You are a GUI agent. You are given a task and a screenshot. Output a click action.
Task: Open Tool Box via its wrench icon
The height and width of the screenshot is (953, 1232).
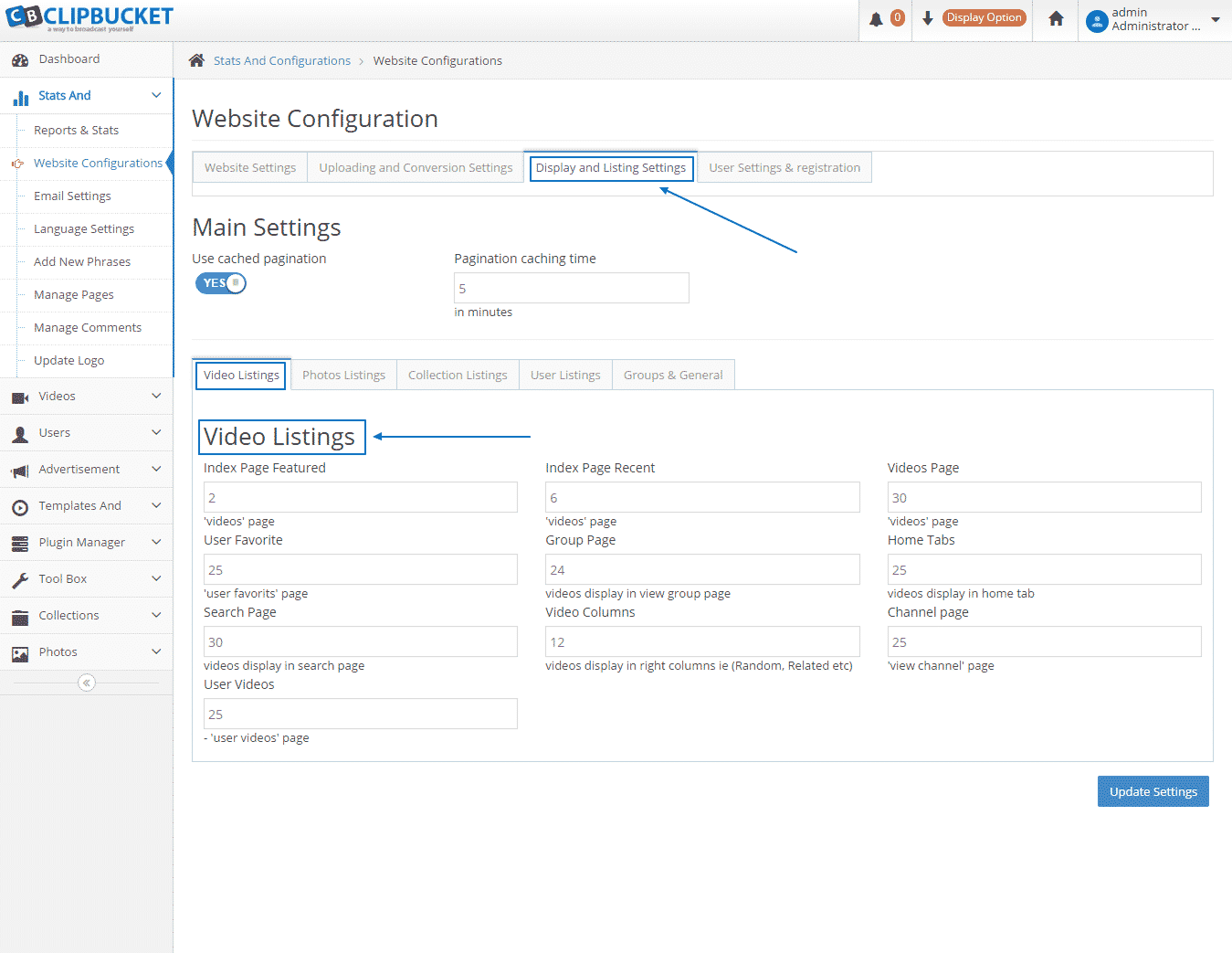pyautogui.click(x=20, y=578)
